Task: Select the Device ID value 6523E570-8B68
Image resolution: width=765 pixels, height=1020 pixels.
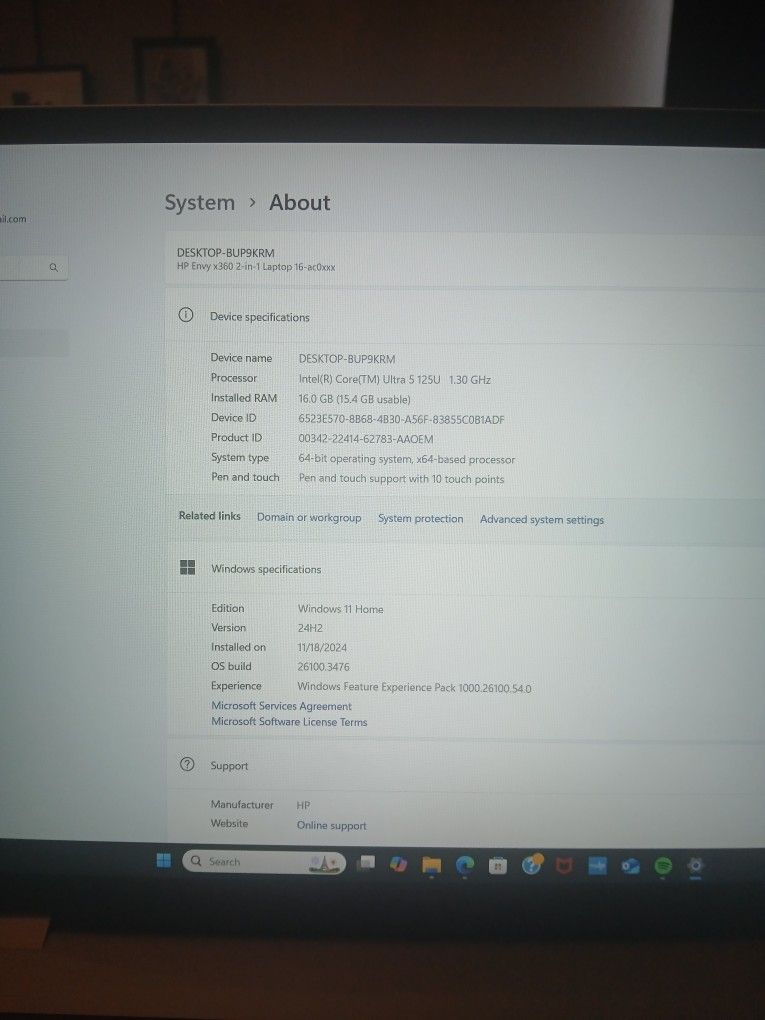Action: point(401,420)
